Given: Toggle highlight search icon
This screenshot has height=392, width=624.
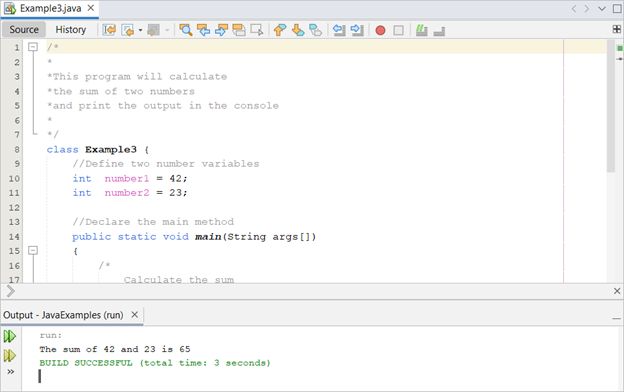Looking at the screenshot, I should pos(239,30).
